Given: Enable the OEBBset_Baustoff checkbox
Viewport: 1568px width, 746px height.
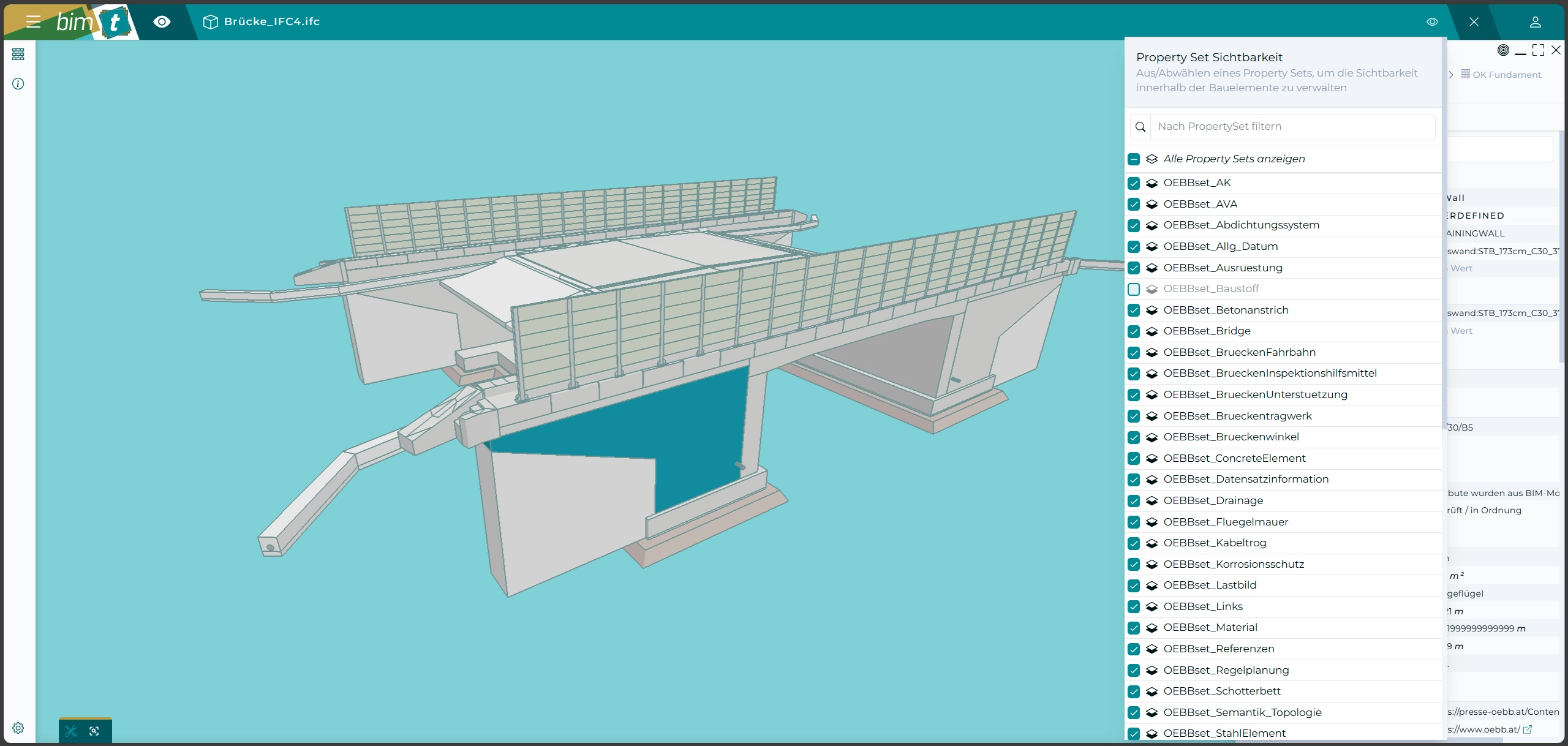Looking at the screenshot, I should [1134, 289].
